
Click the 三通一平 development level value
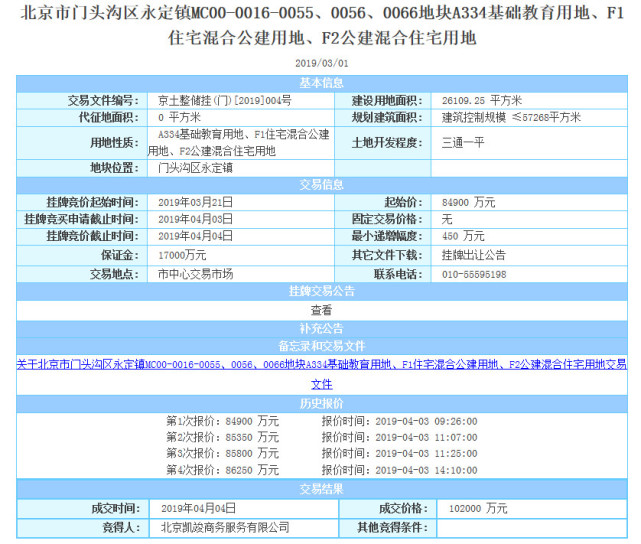463,143
